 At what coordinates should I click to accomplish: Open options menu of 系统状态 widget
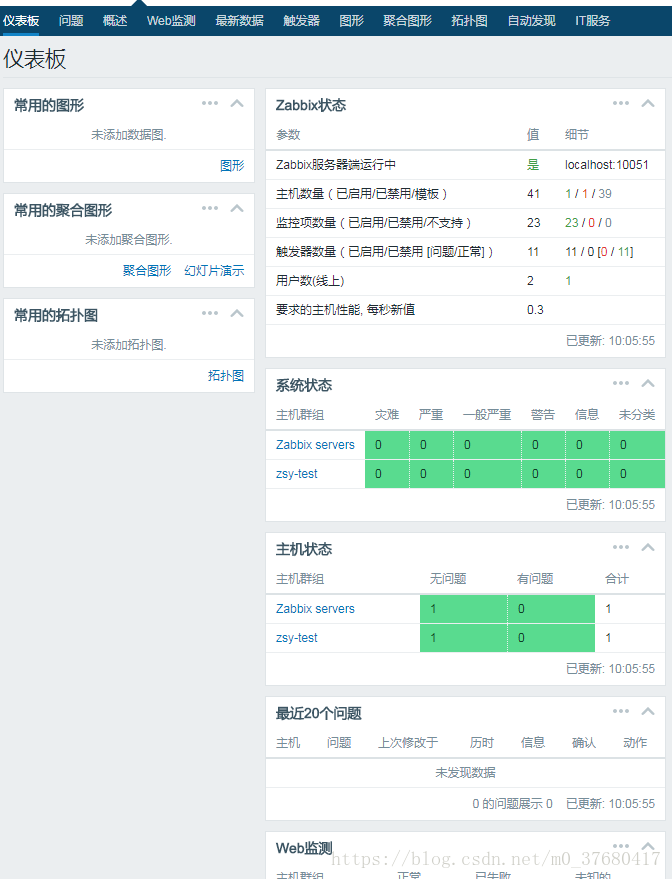tap(621, 383)
